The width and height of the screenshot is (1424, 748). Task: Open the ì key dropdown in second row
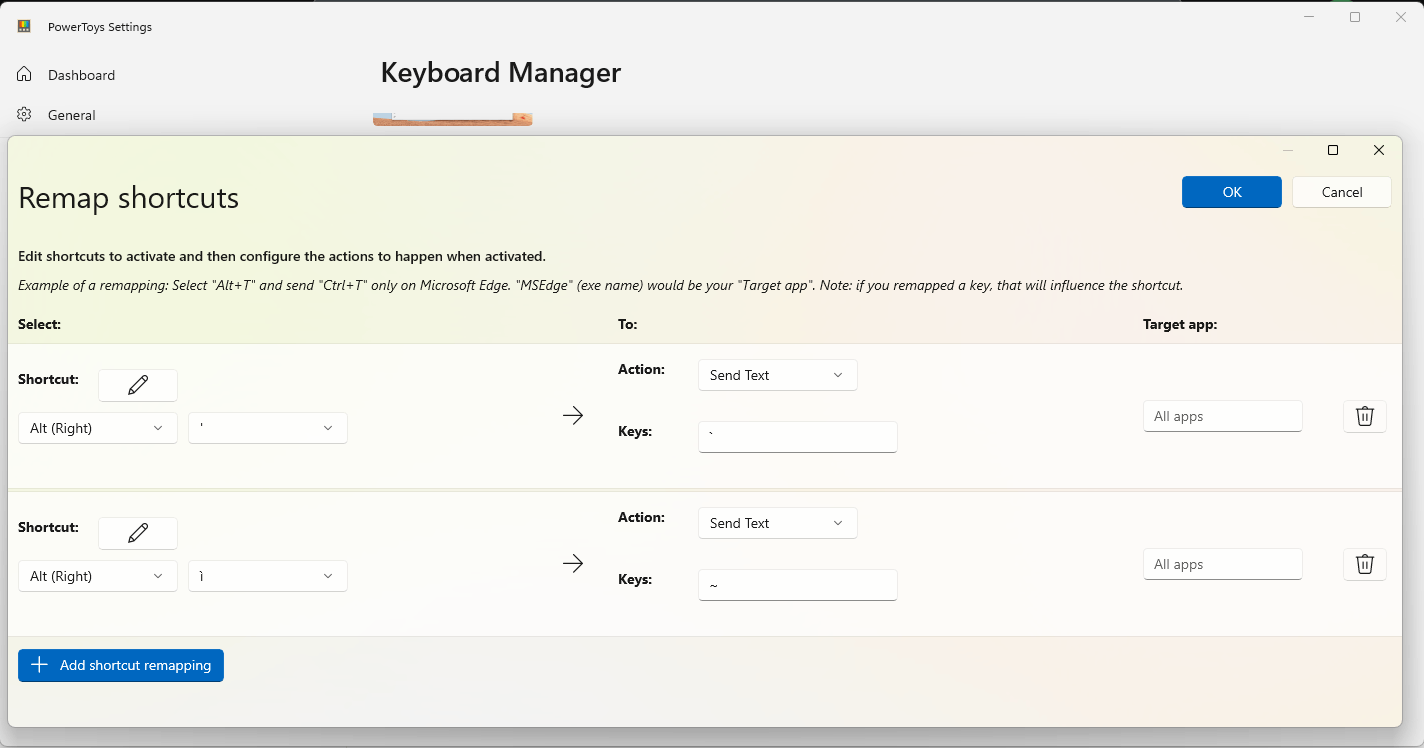pyautogui.click(x=268, y=576)
